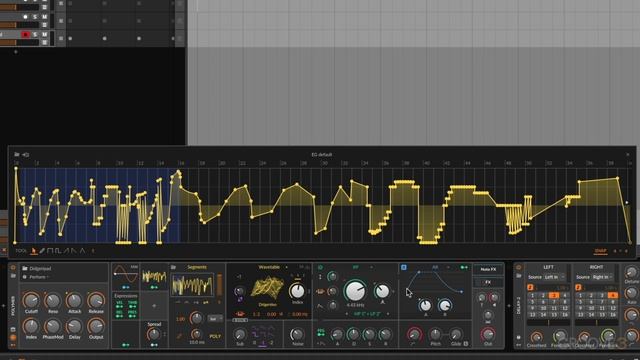Screen dimensions: 640x360
Task: Select step 16 in LEFT delay grid
Action: pos(565,315)
